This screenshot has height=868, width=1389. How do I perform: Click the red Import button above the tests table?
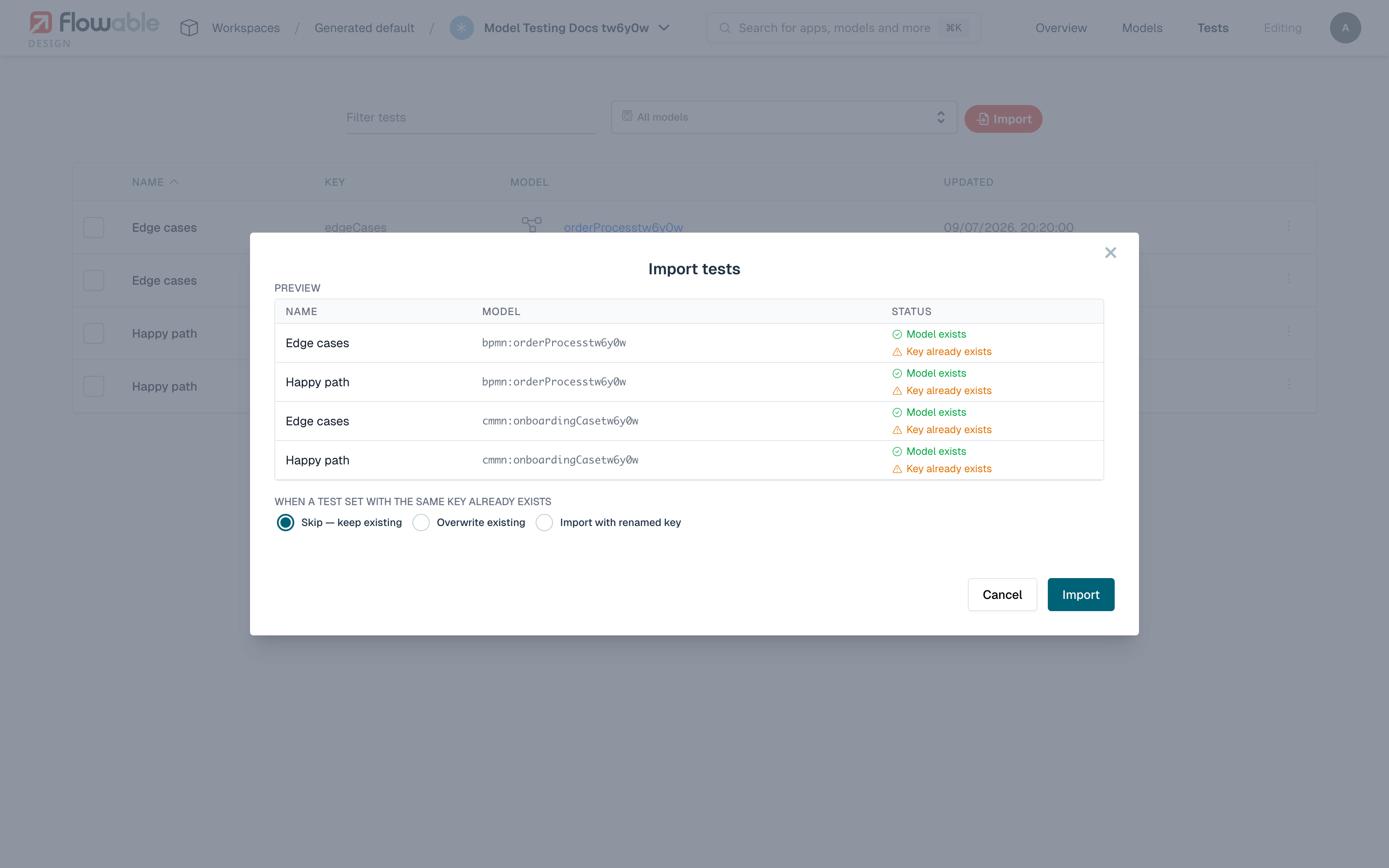1003,119
